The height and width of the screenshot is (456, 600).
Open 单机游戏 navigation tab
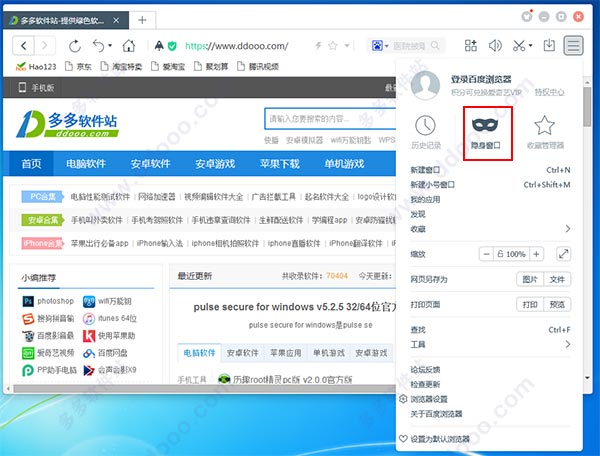(344, 164)
